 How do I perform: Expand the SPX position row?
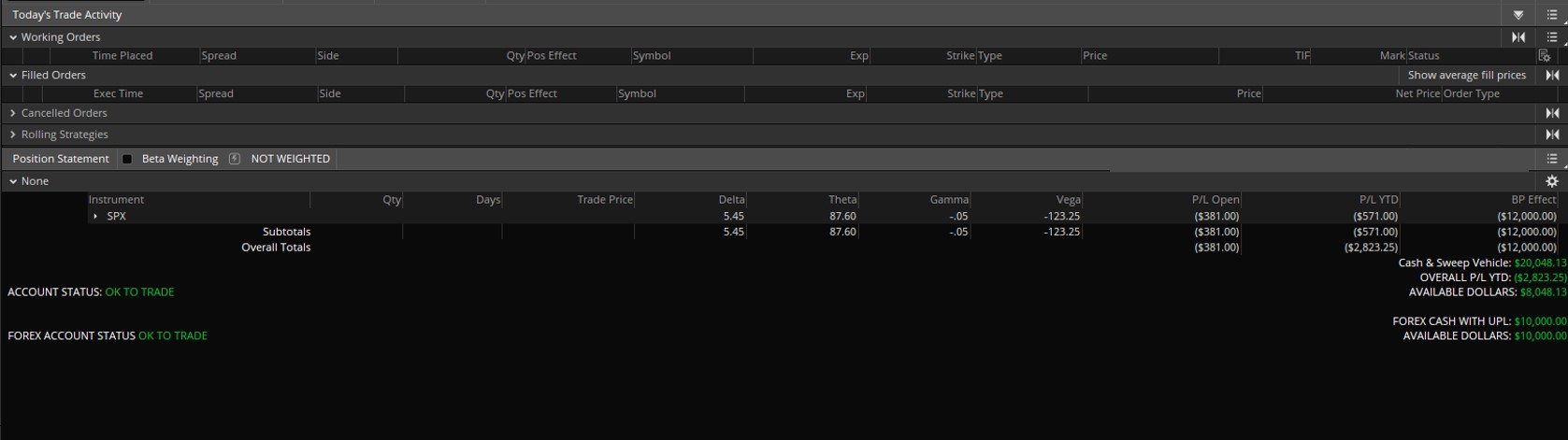coord(95,216)
